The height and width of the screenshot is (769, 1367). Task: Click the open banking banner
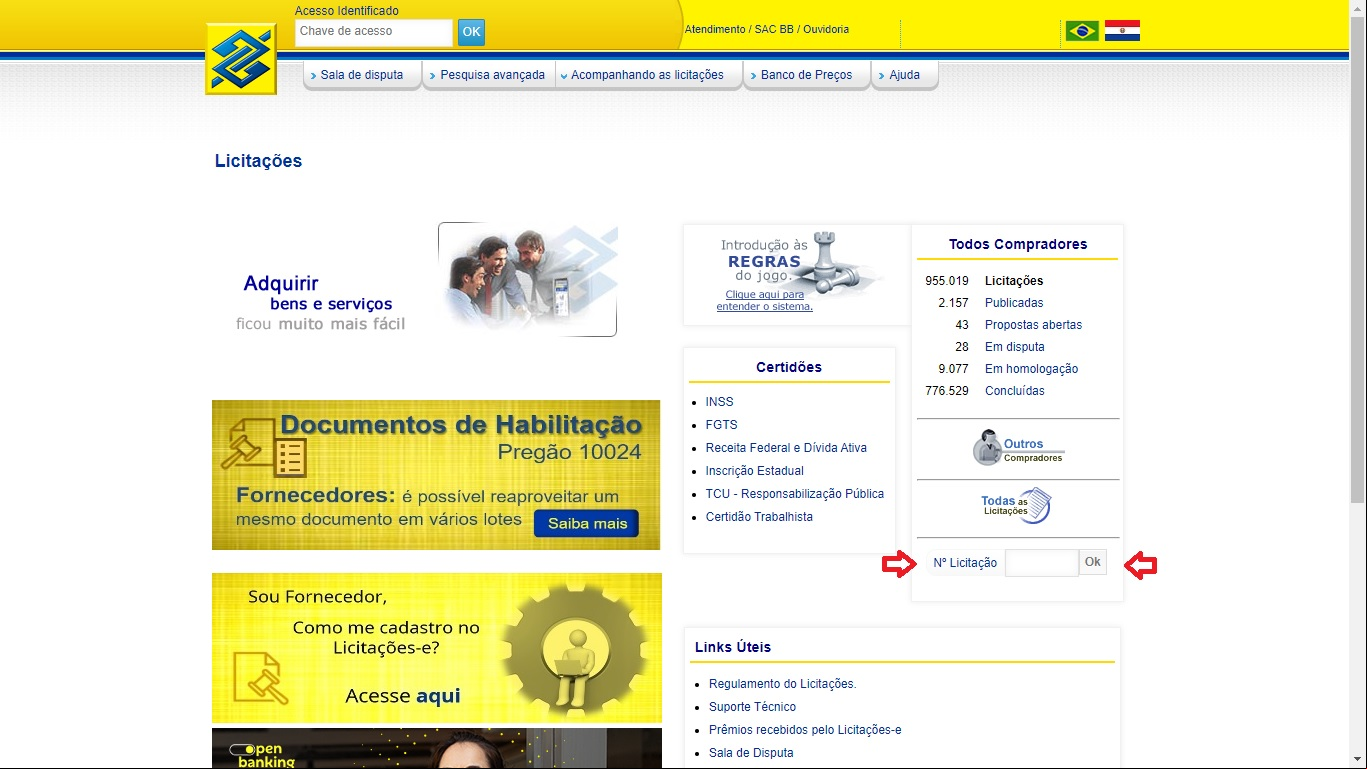pyautogui.click(x=436, y=748)
